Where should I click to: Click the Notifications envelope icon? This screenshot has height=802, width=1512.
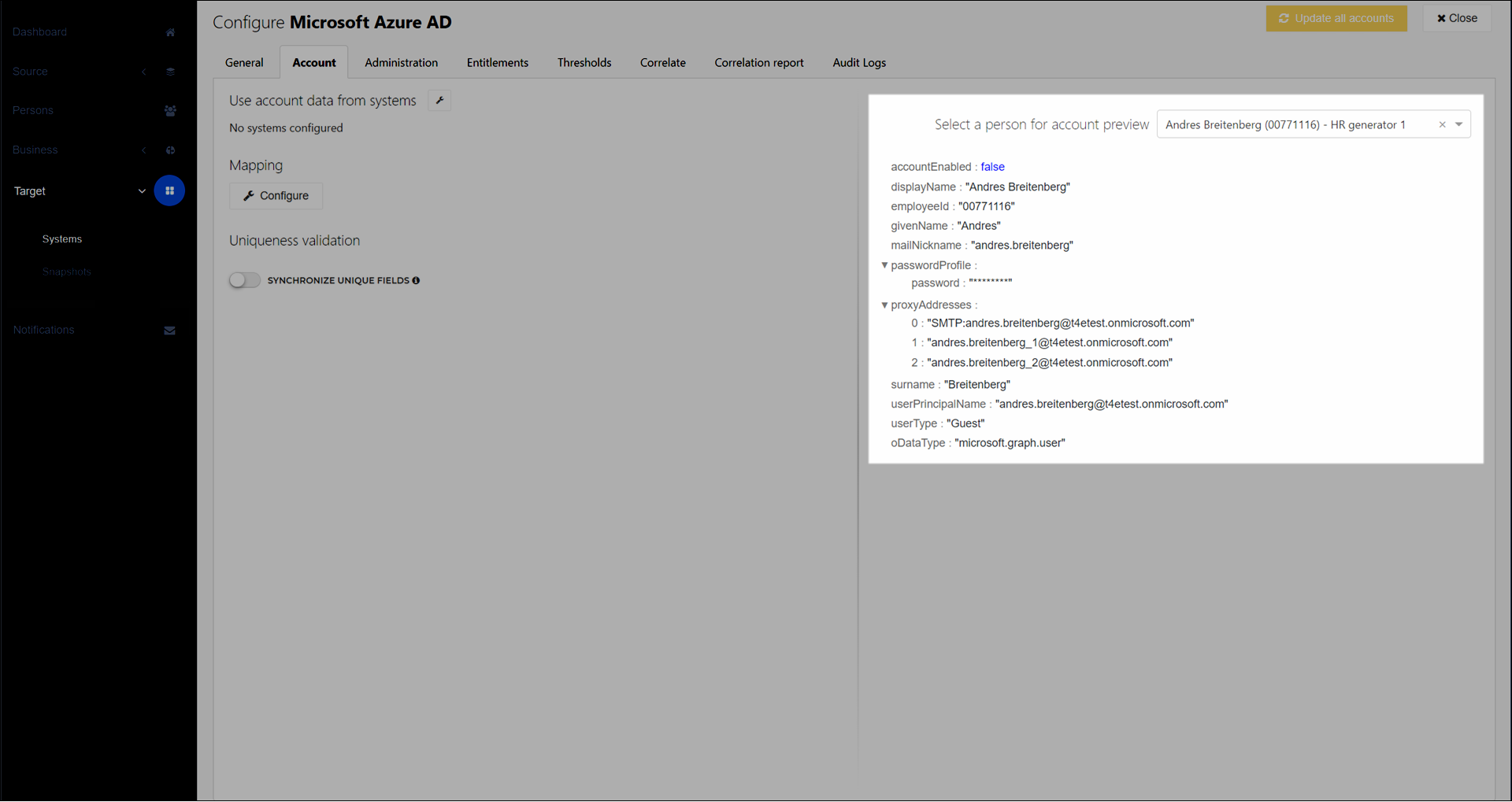pos(169,331)
